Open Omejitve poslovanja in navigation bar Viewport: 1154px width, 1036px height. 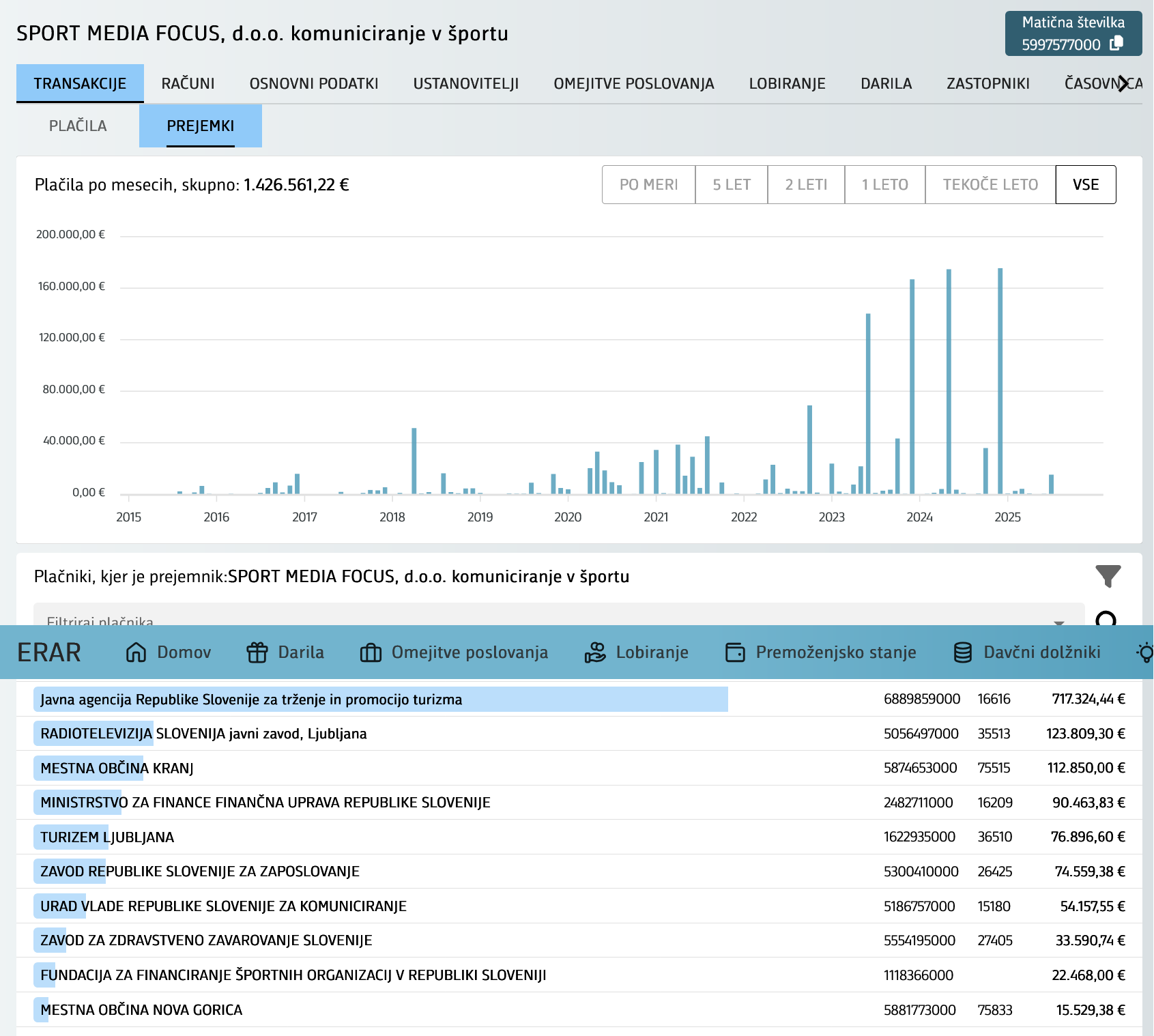click(x=454, y=652)
